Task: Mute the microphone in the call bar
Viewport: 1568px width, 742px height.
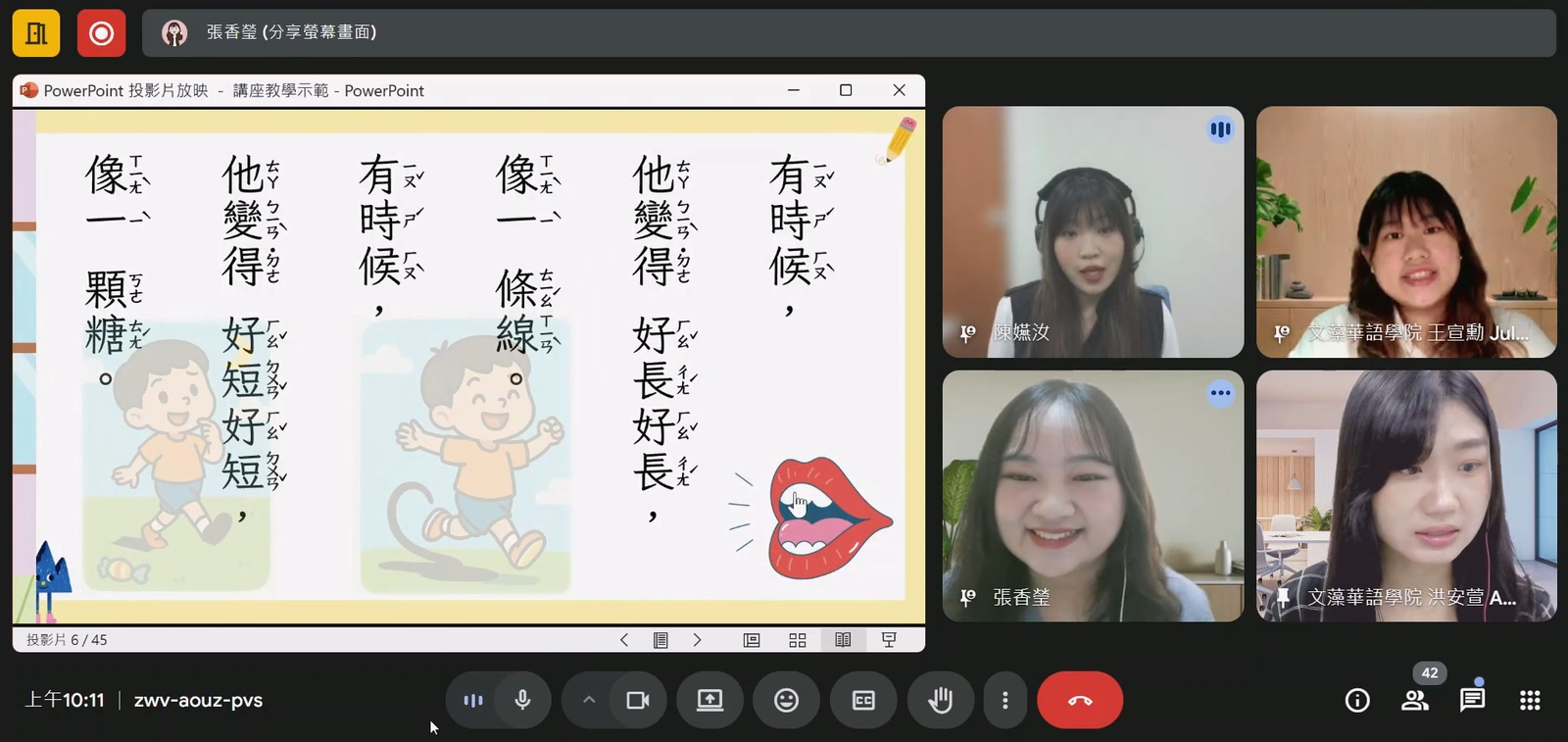Action: (x=522, y=700)
